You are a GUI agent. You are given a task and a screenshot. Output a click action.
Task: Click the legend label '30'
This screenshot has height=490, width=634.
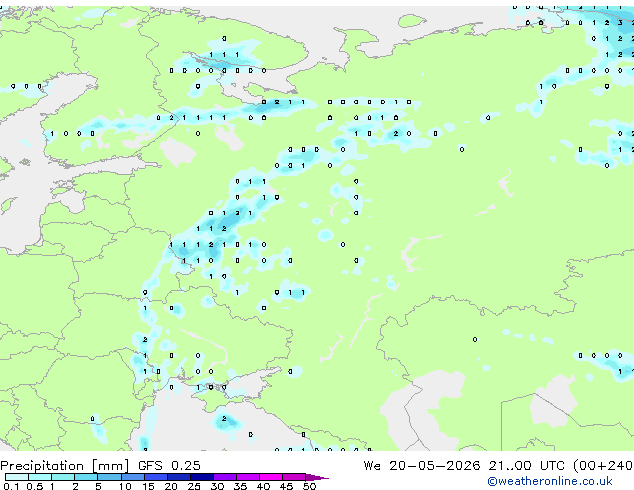point(217,486)
